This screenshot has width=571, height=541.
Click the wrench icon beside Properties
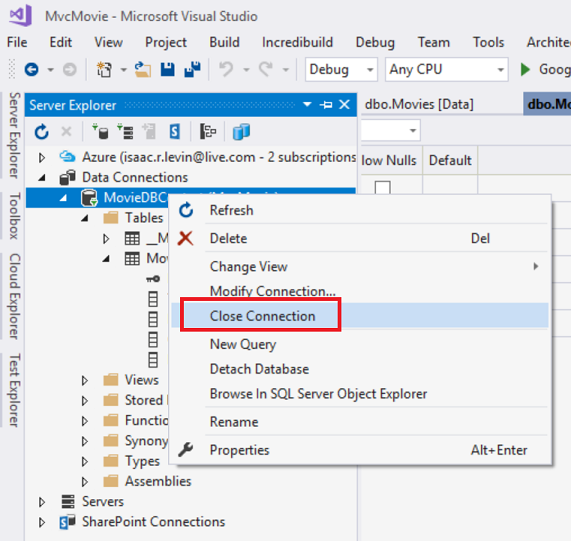186,450
